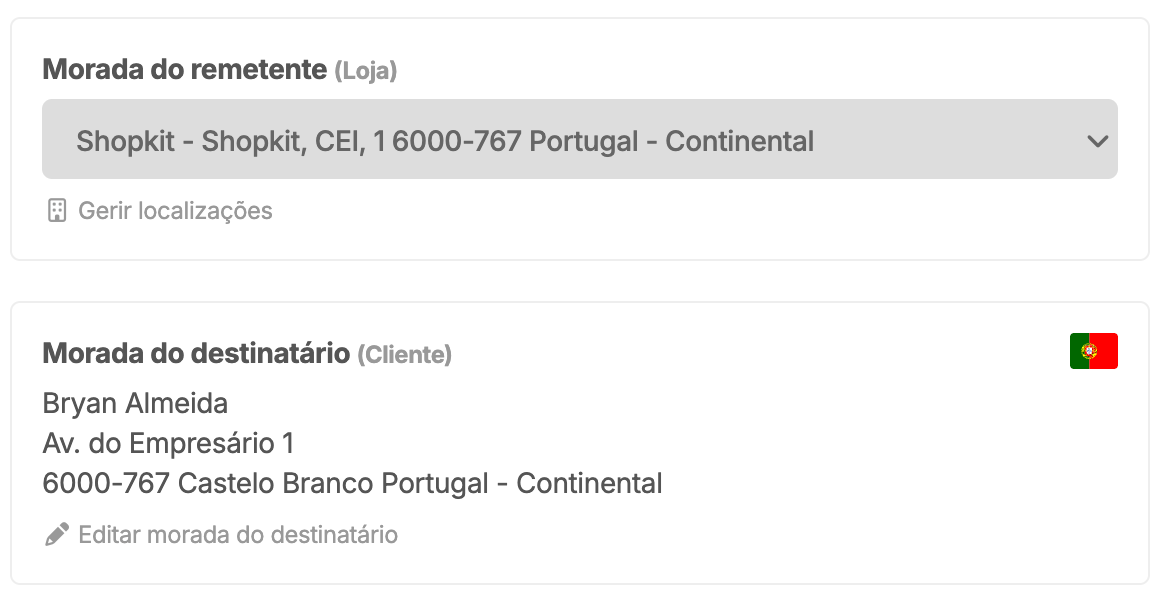The height and width of the screenshot is (600, 1168).
Task: Click the Morada do remetente heading
Action: (x=184, y=70)
